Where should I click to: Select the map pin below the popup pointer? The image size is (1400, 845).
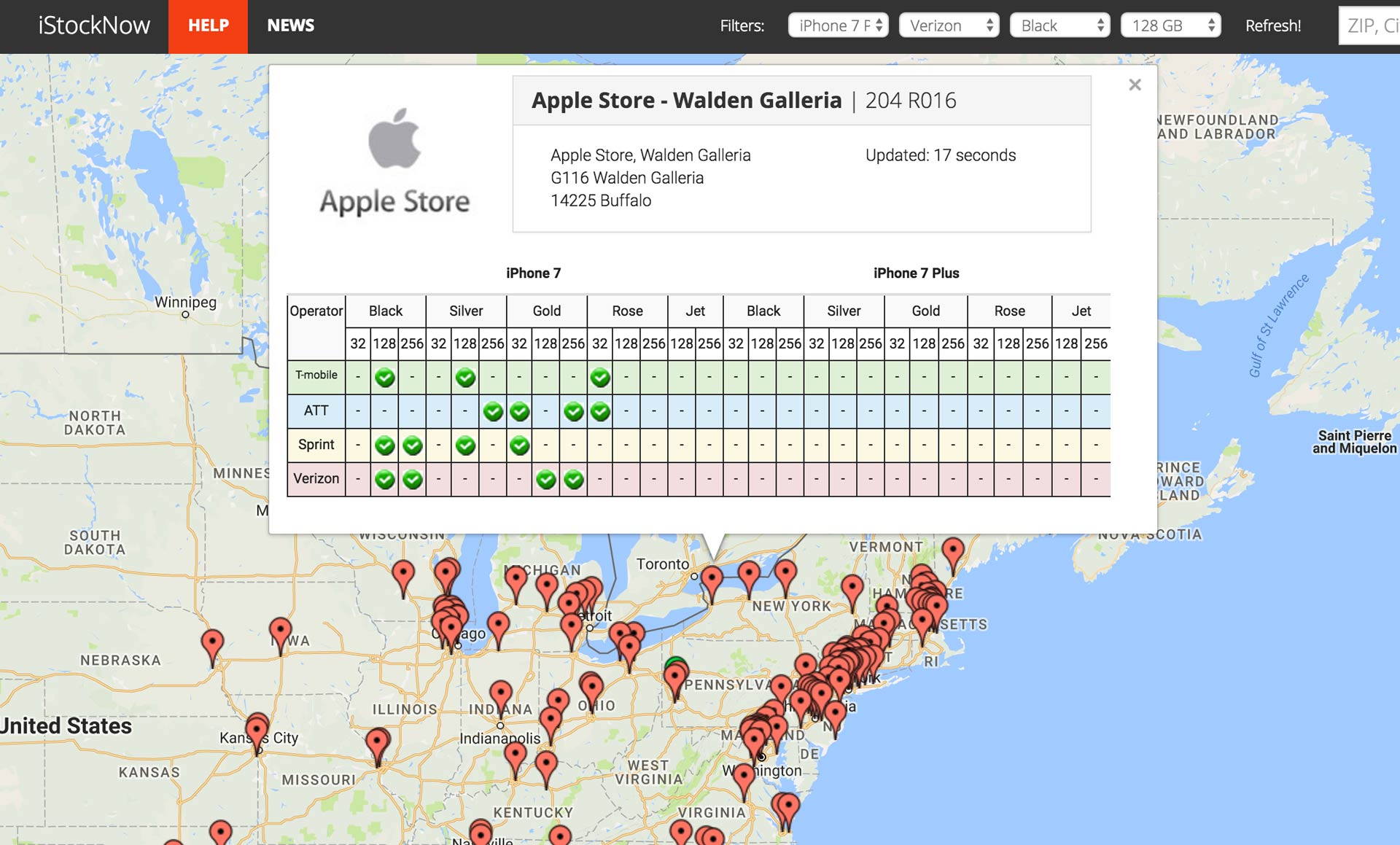tap(712, 583)
